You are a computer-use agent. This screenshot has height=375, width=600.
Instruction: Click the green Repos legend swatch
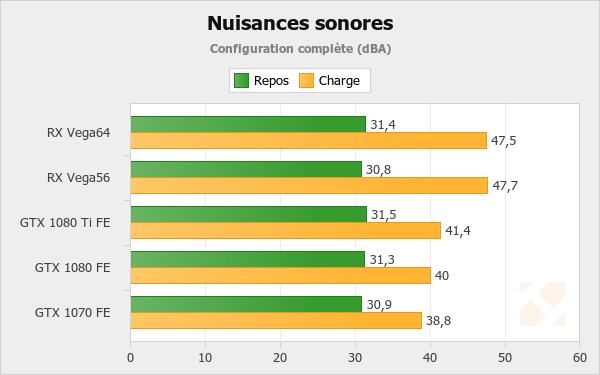(241, 81)
